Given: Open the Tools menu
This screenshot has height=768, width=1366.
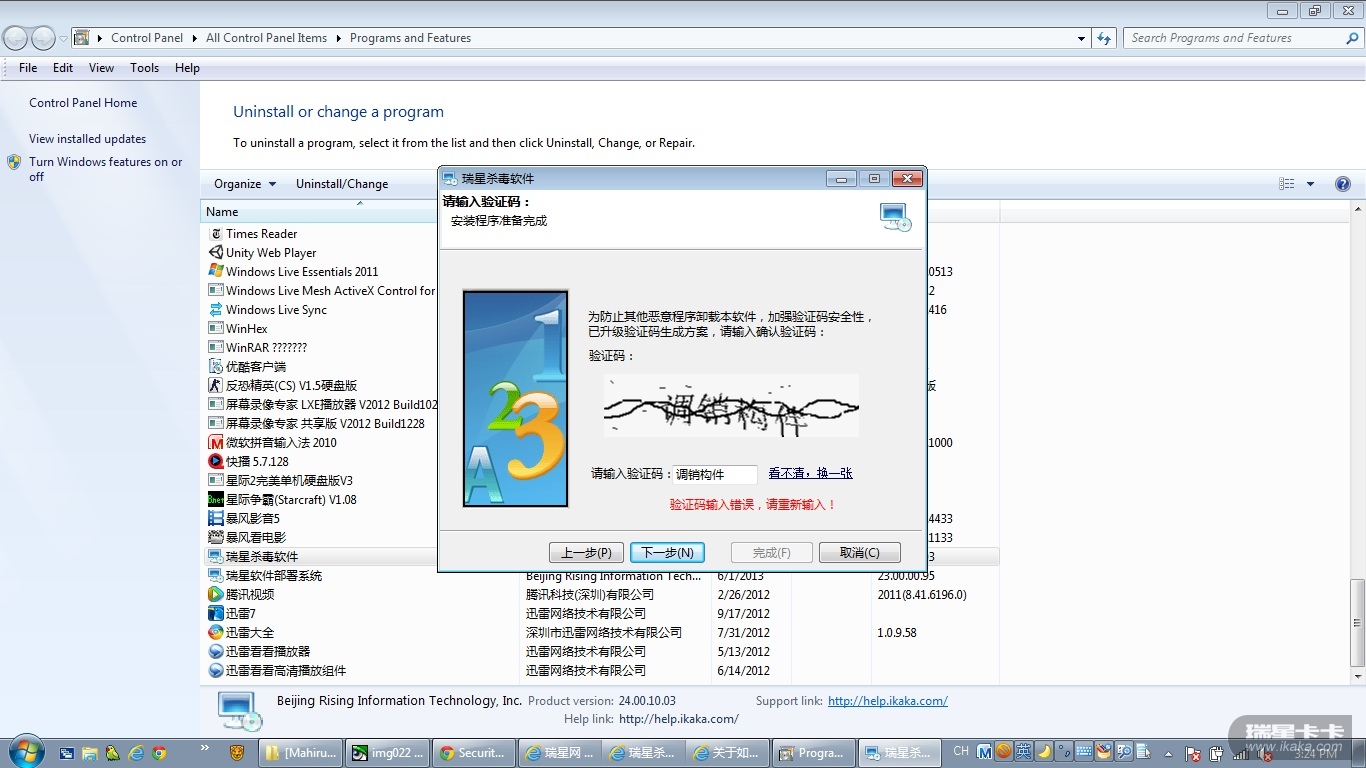Looking at the screenshot, I should point(144,68).
